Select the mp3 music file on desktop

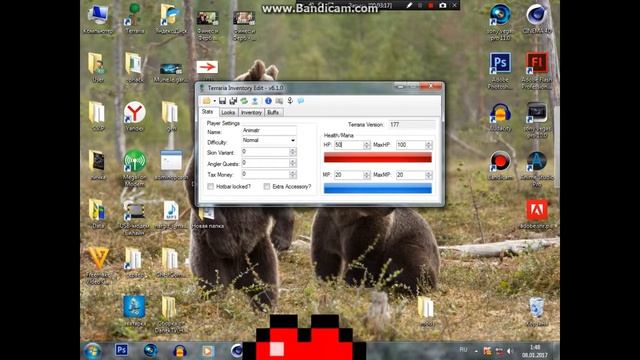click(x=171, y=214)
